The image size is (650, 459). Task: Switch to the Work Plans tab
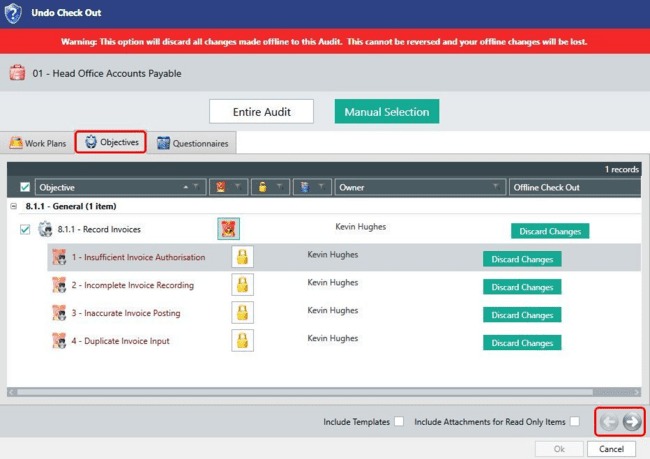coord(38,143)
